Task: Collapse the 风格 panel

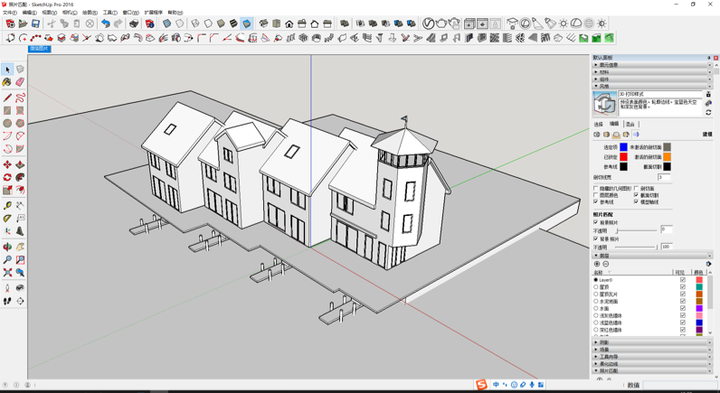Action: [652, 86]
